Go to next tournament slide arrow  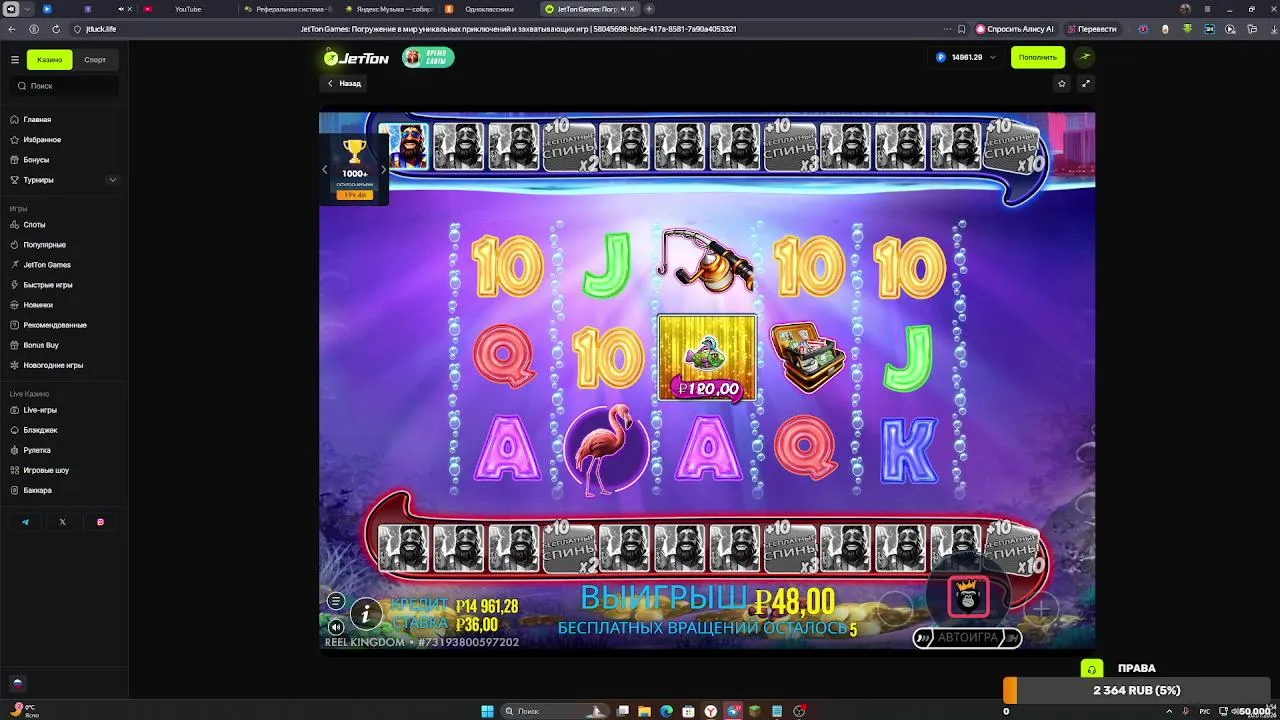(x=383, y=170)
